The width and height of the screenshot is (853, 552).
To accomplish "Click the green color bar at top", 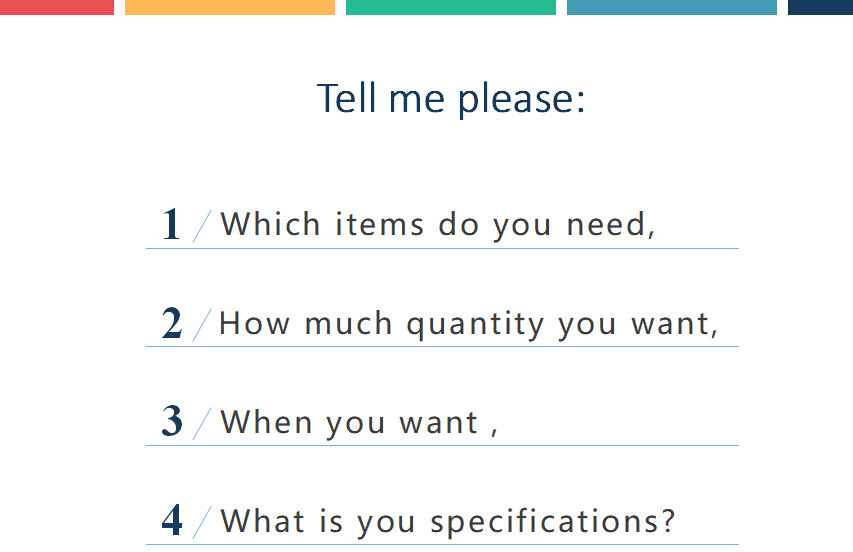I will pos(451,7).
